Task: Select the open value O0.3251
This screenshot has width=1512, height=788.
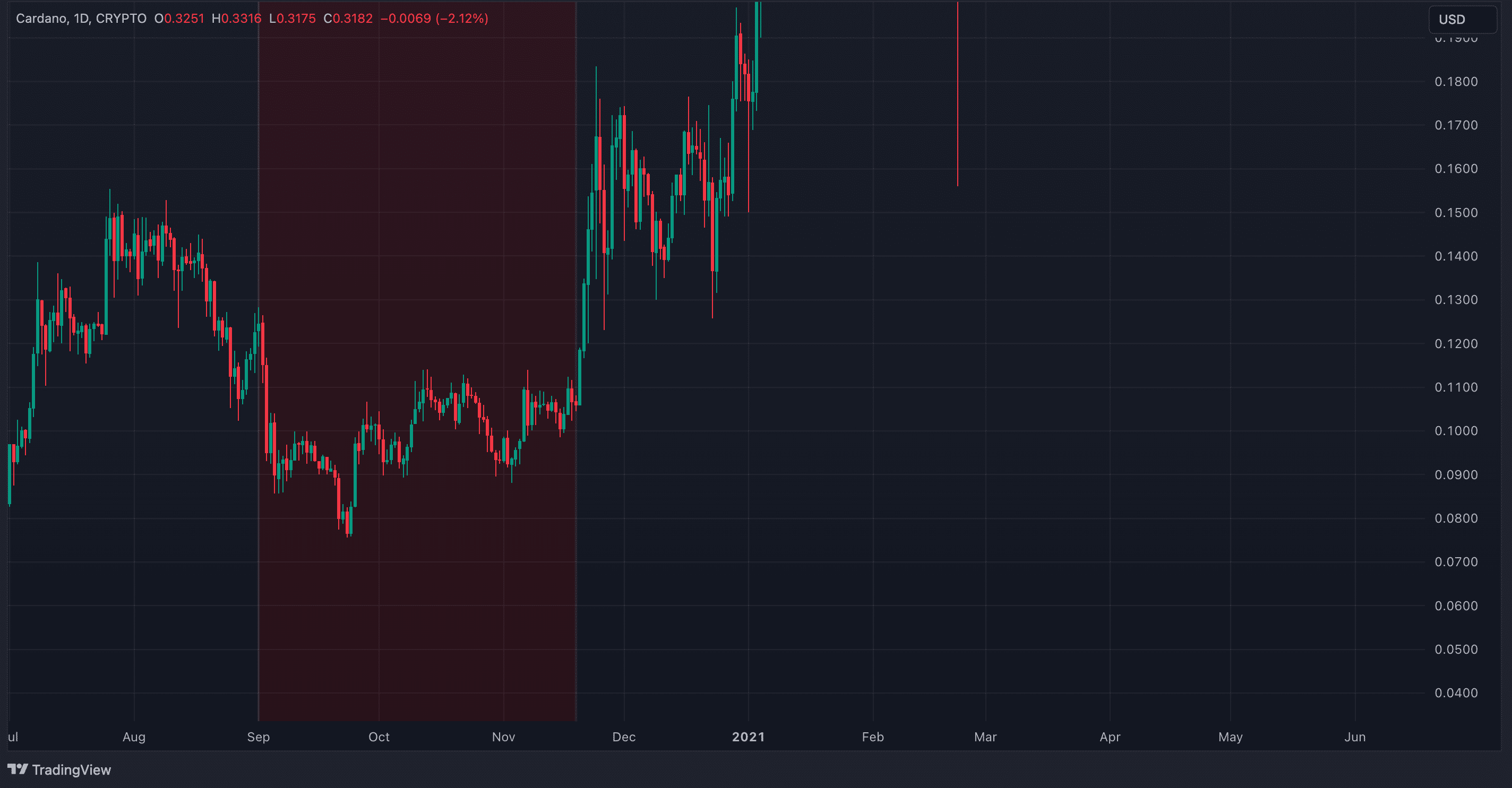Action: (179, 18)
